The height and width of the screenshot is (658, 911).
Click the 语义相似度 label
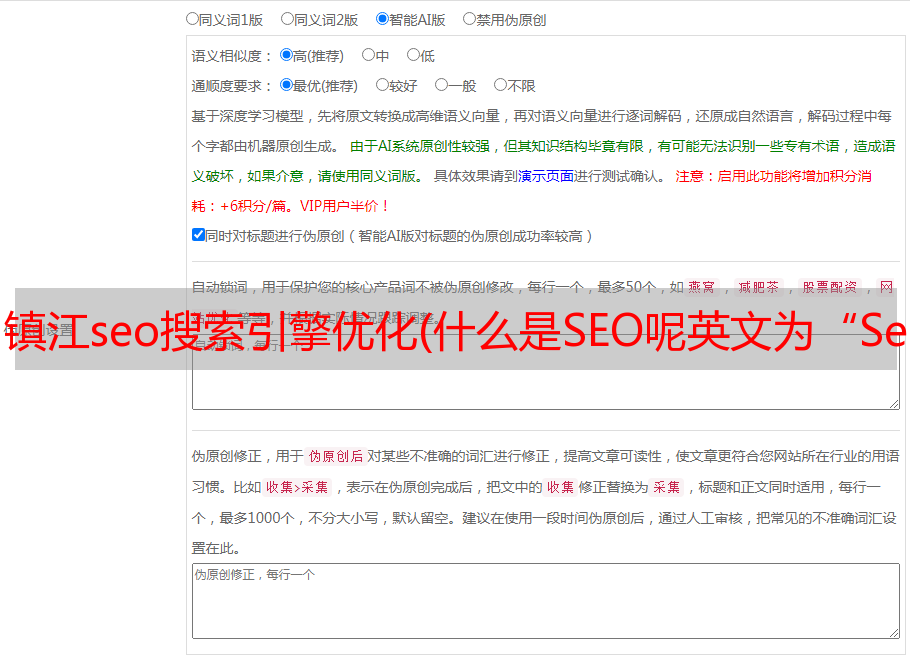[x=231, y=56]
